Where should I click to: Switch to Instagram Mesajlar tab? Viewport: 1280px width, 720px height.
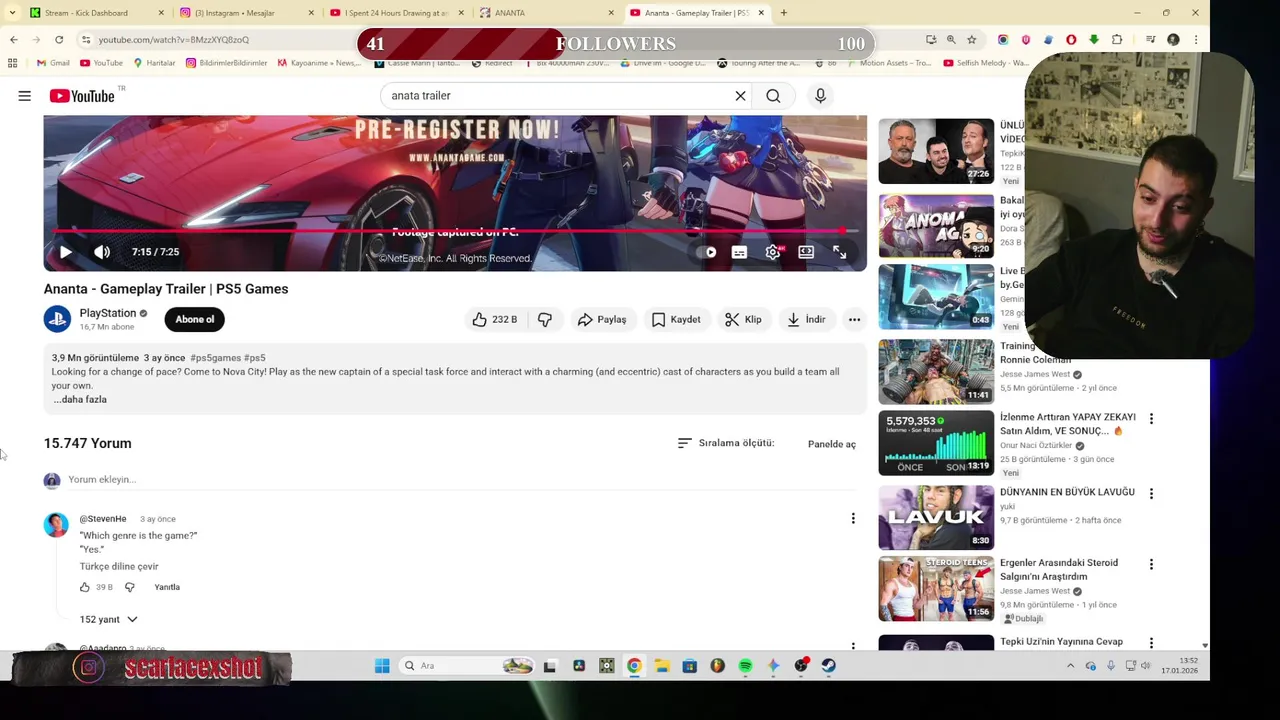[x=247, y=13]
